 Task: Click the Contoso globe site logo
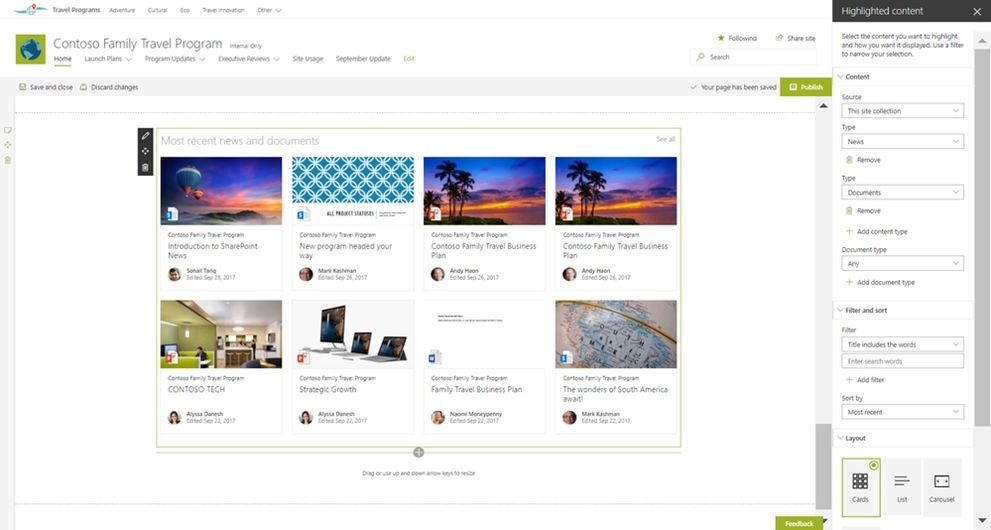tap(30, 49)
